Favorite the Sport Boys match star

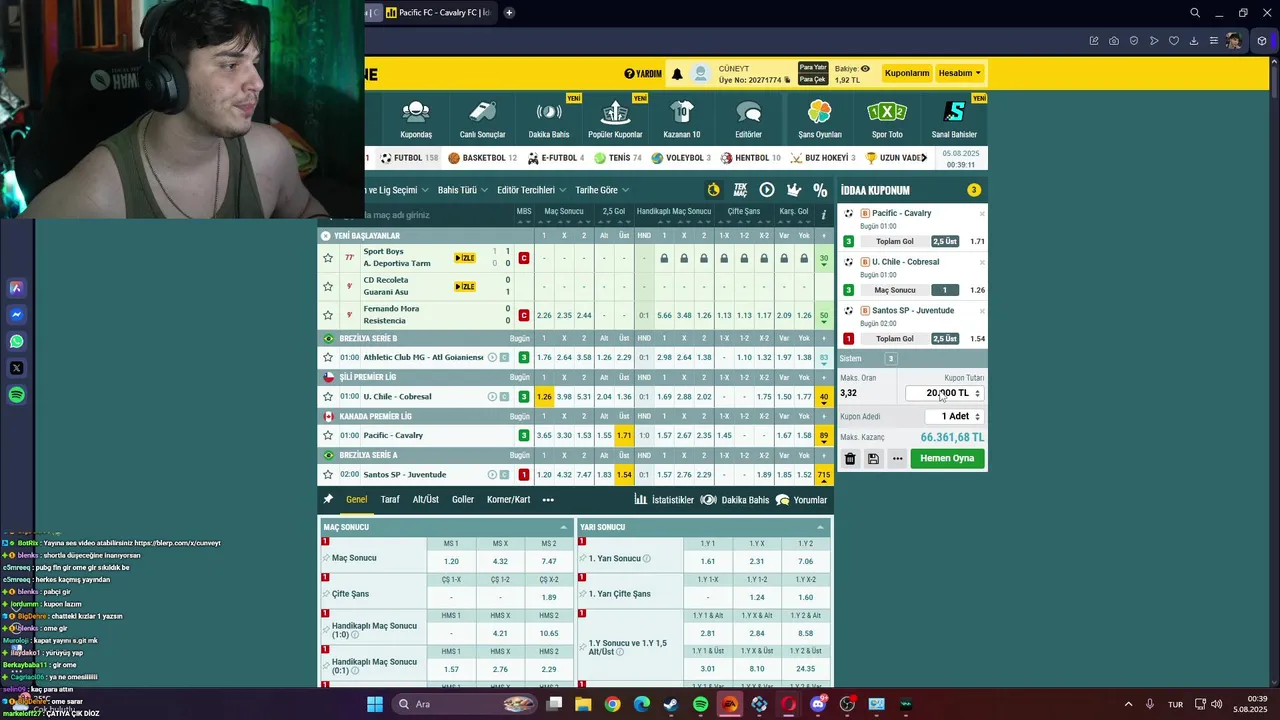pyautogui.click(x=328, y=258)
